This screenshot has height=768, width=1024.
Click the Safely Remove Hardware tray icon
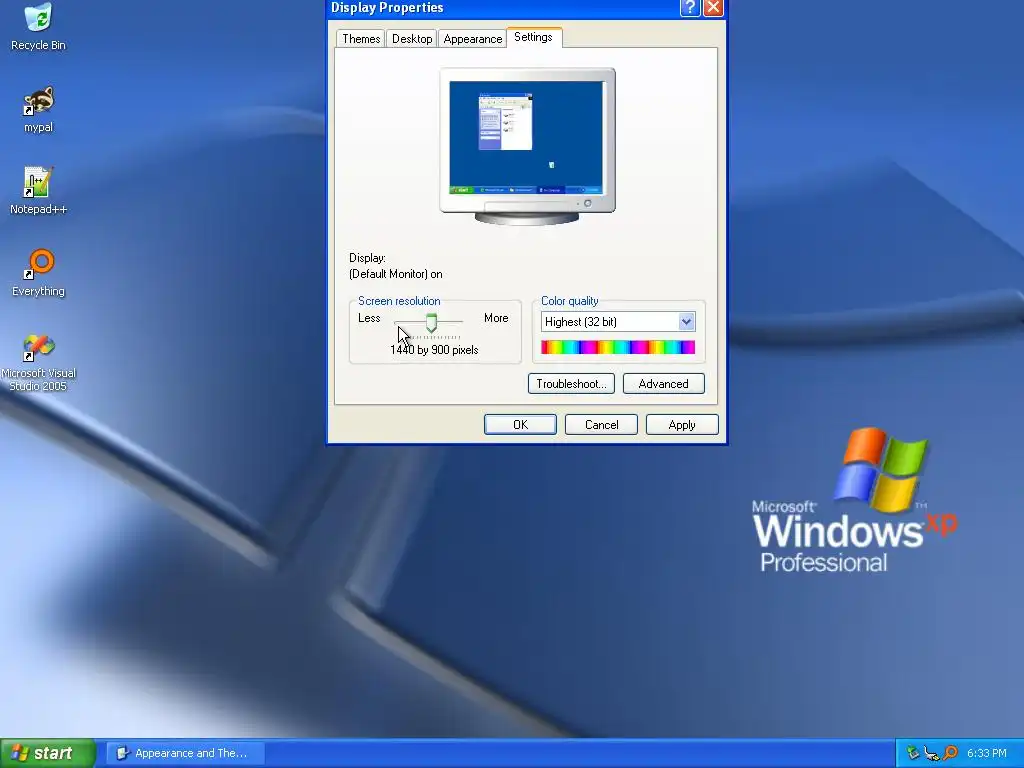coord(914,753)
